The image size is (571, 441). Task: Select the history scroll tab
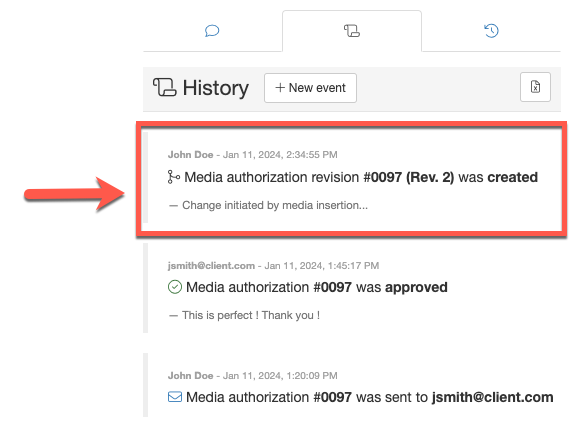352,31
